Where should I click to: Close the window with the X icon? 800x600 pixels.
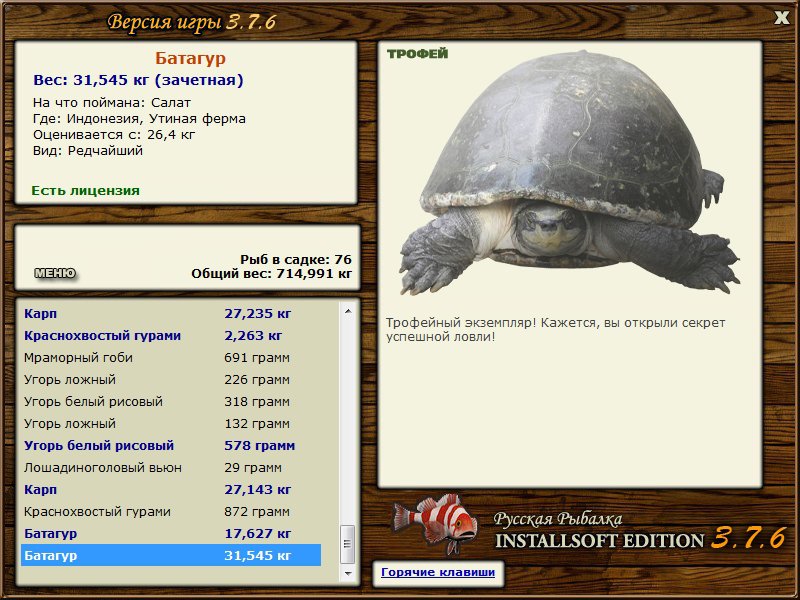[781, 18]
